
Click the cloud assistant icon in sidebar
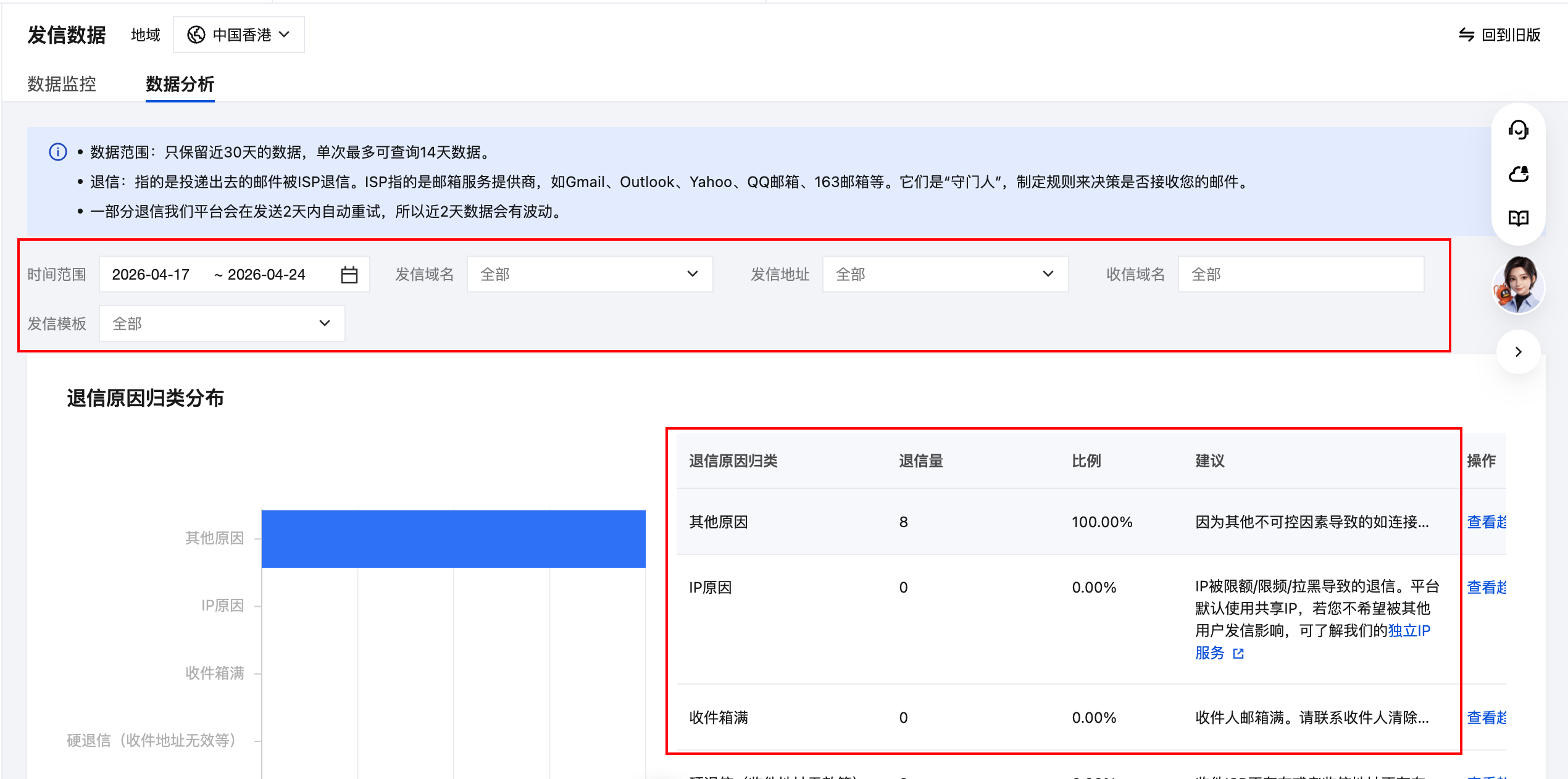coord(1518,174)
